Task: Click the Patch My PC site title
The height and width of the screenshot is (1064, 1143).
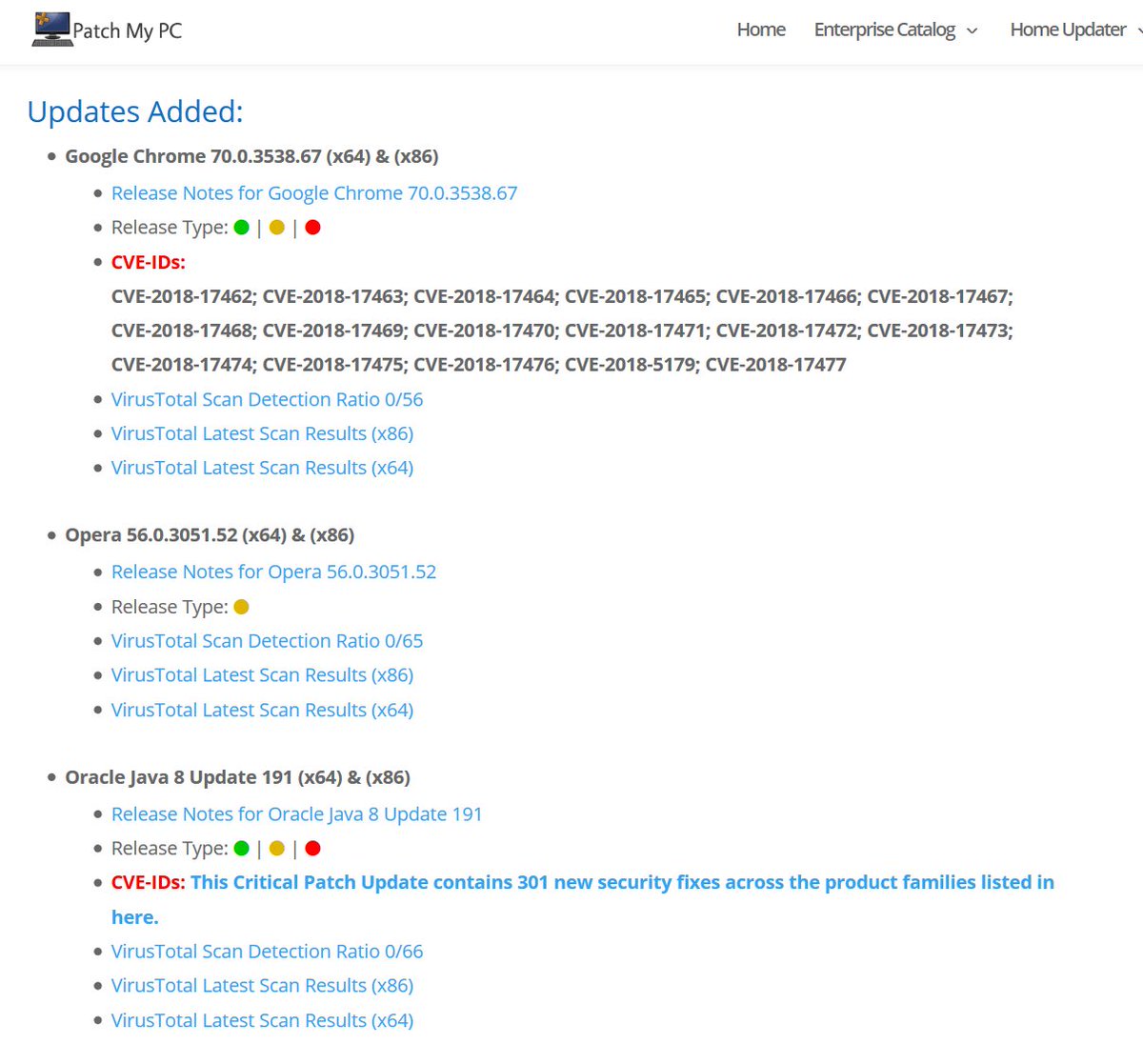Action: tap(128, 30)
